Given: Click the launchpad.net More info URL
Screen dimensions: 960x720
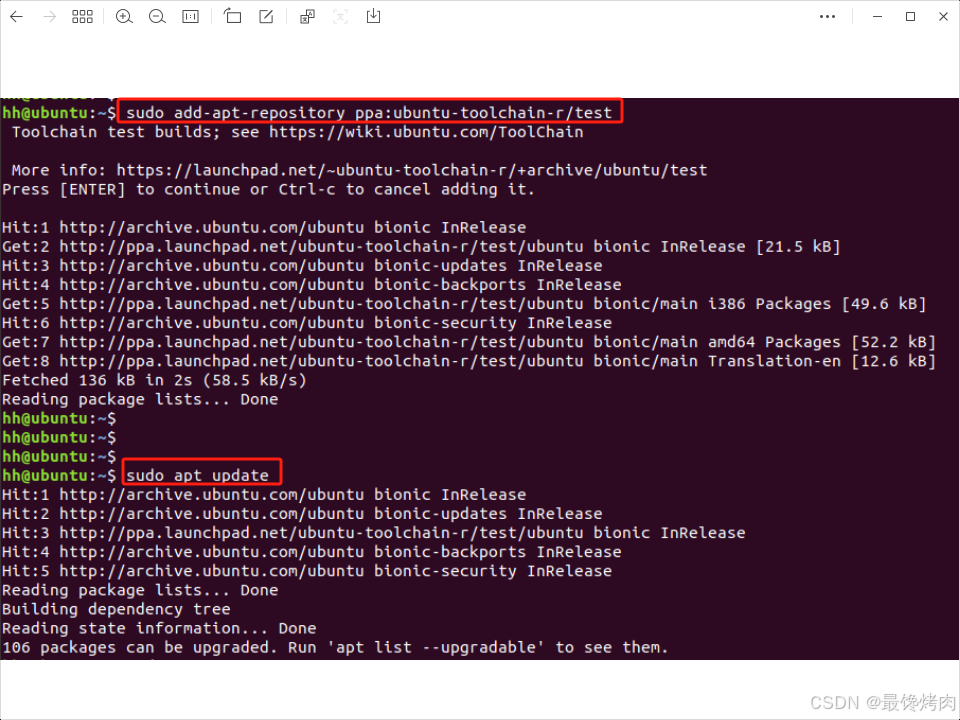Looking at the screenshot, I should click(412, 170).
